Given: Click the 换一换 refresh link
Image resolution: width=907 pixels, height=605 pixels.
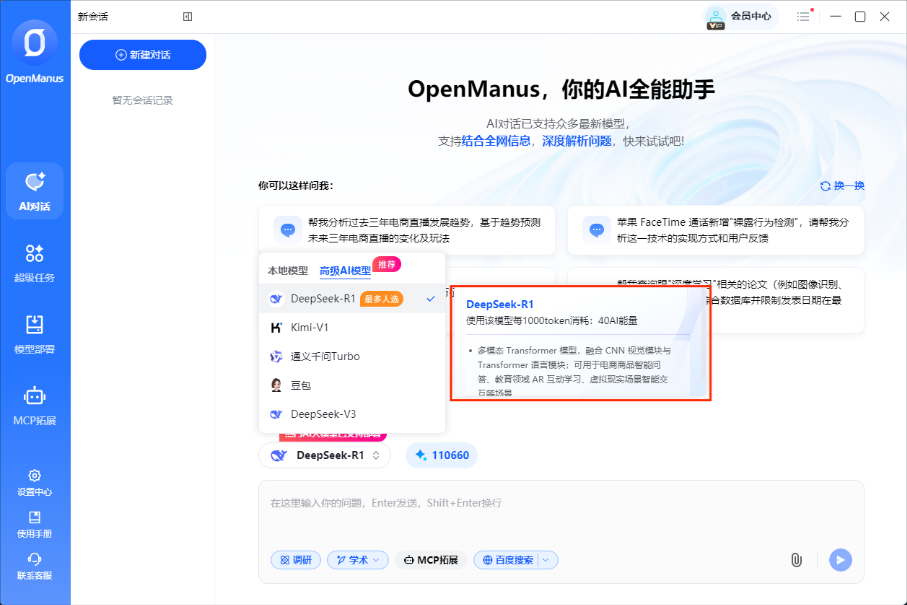Looking at the screenshot, I should click(842, 186).
